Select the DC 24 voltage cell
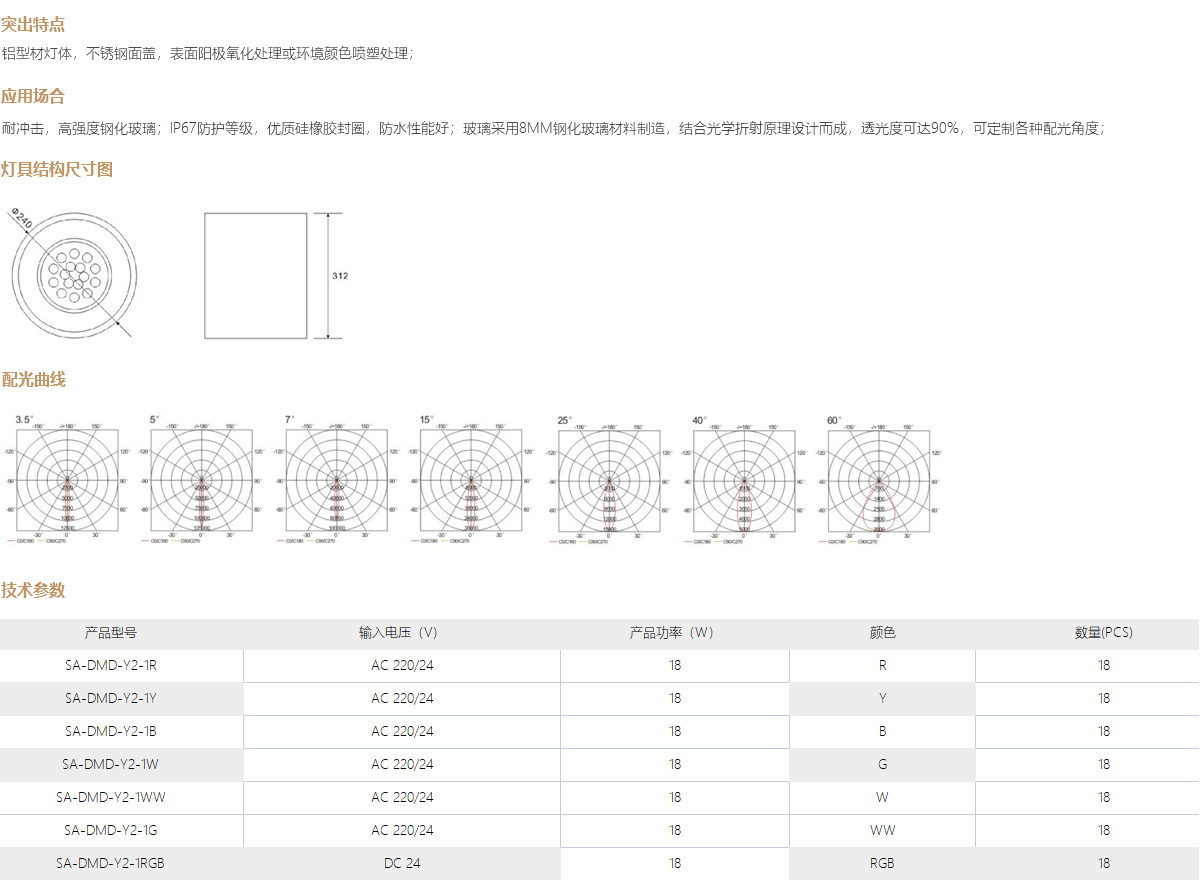This screenshot has height=882, width=1200. [401, 863]
